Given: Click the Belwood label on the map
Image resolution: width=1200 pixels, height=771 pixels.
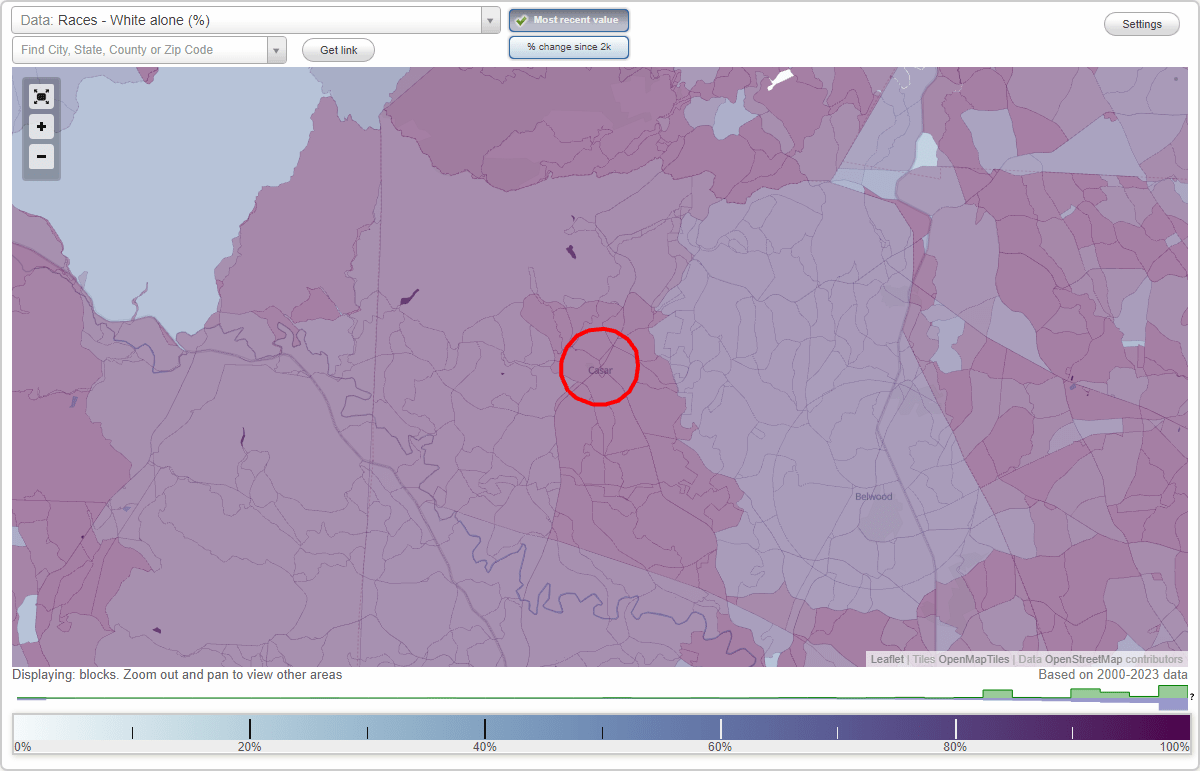Looking at the screenshot, I should click(x=874, y=496).
